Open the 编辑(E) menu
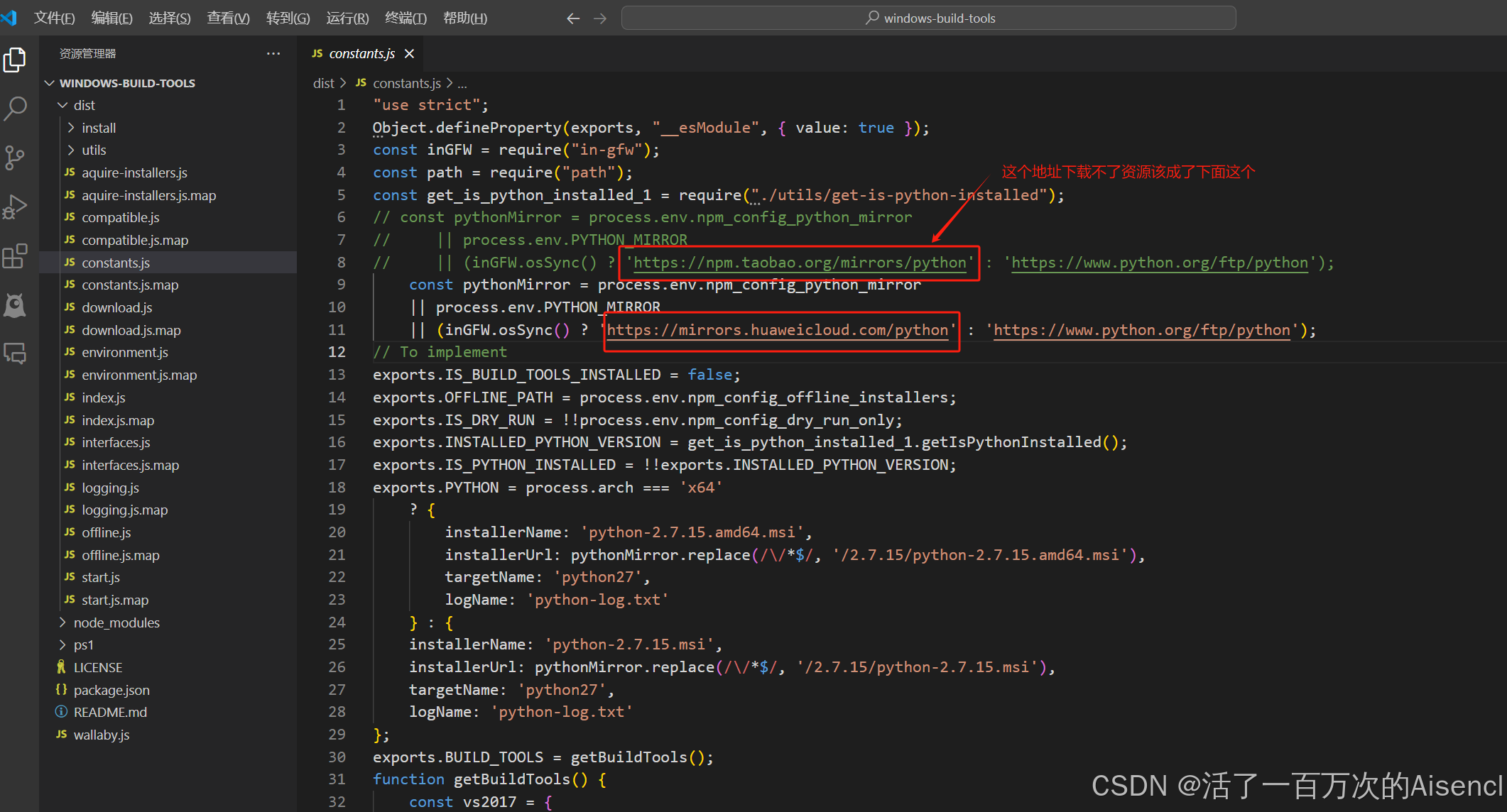 [x=111, y=18]
